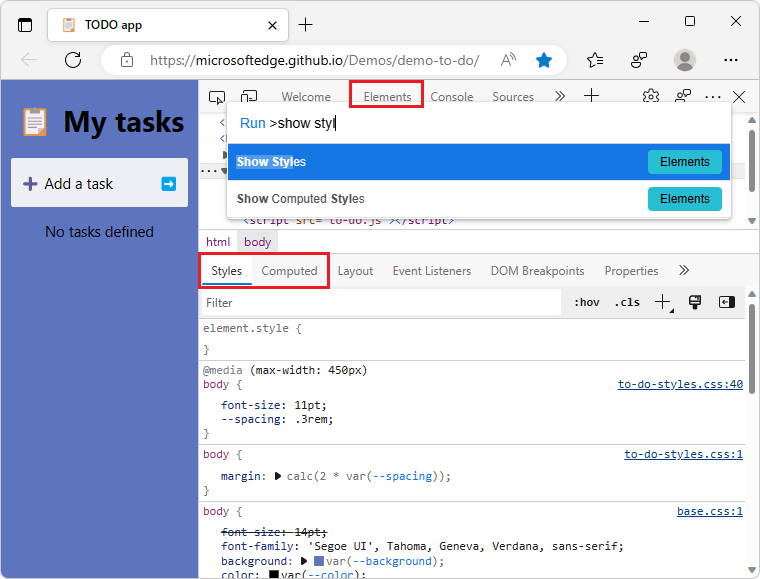760x579 pixels.
Task: Click the Add a task field
Action: point(99,183)
